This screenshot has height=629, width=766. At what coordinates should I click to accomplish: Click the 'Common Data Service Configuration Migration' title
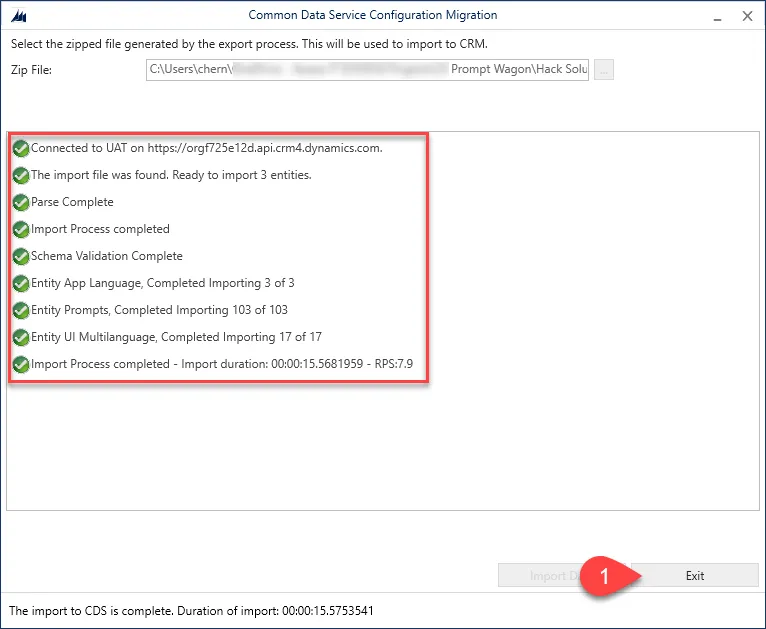pyautogui.click(x=373, y=15)
